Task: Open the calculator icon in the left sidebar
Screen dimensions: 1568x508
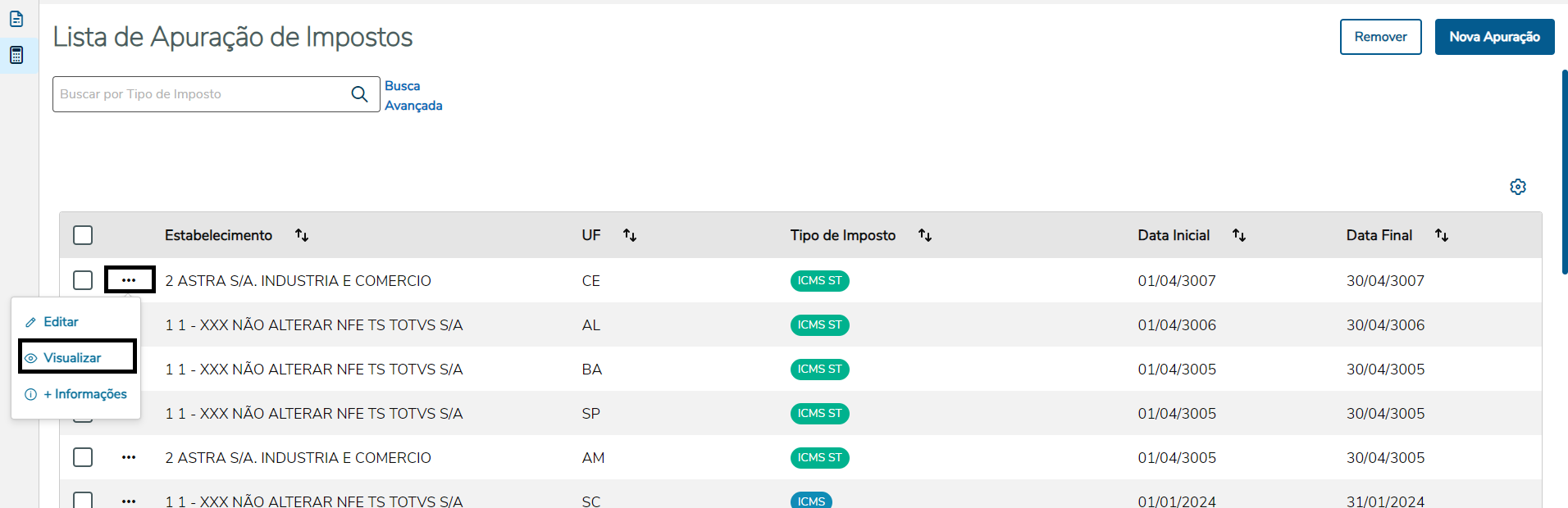Action: [x=16, y=55]
